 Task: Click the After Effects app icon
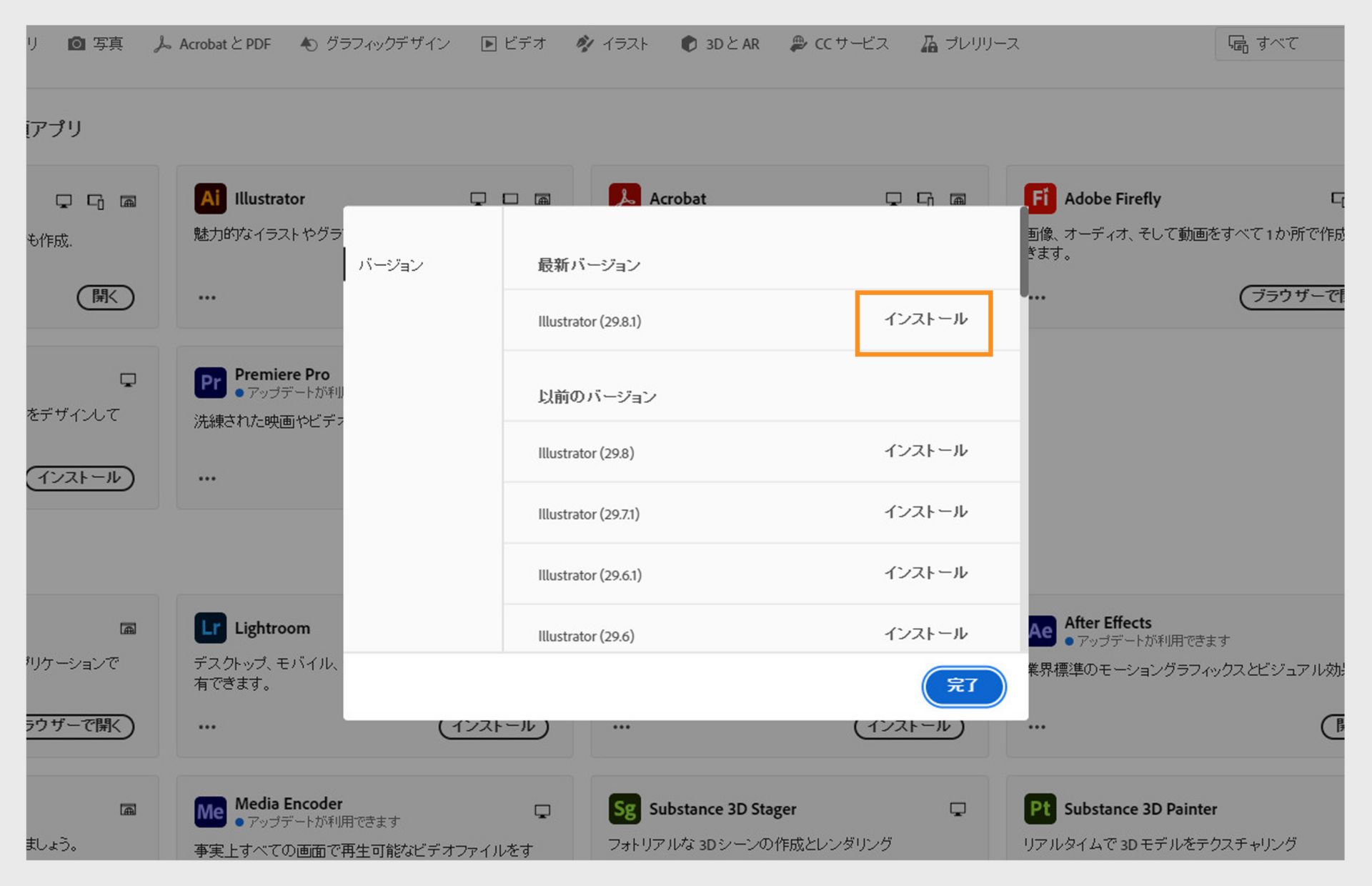coord(1040,630)
